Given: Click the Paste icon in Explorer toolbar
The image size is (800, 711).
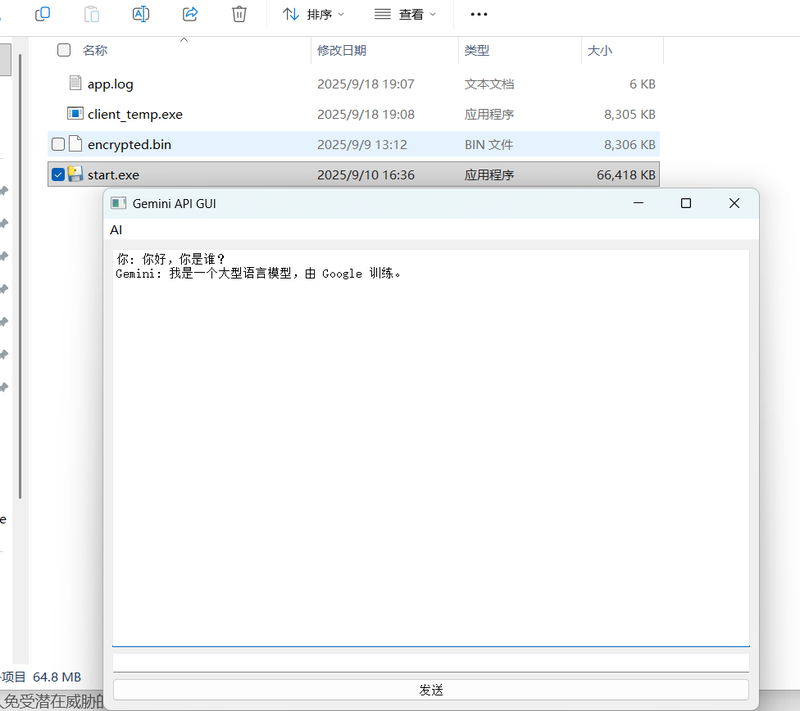Looking at the screenshot, I should [x=91, y=14].
